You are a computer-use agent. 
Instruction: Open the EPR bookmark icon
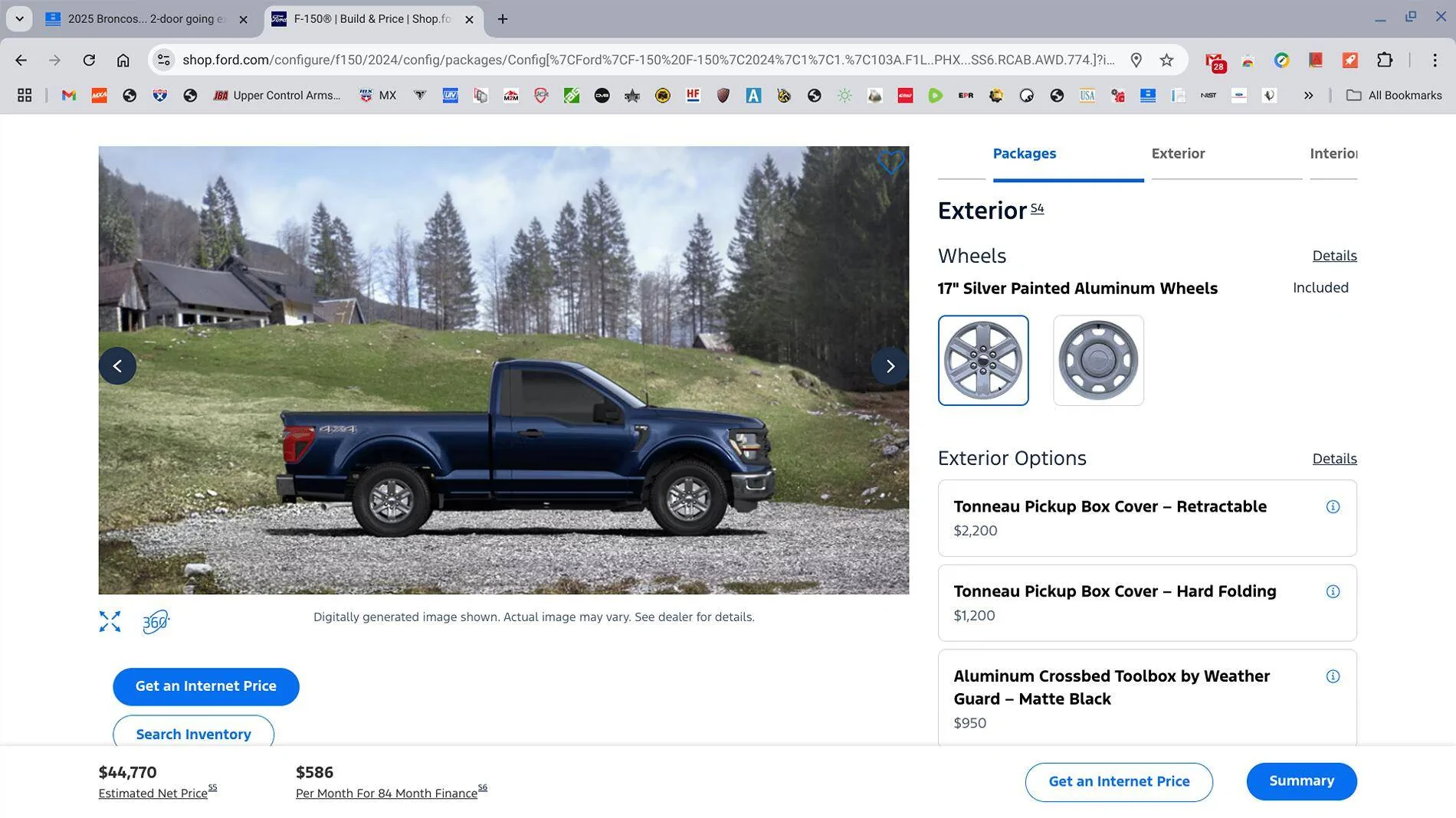click(966, 96)
